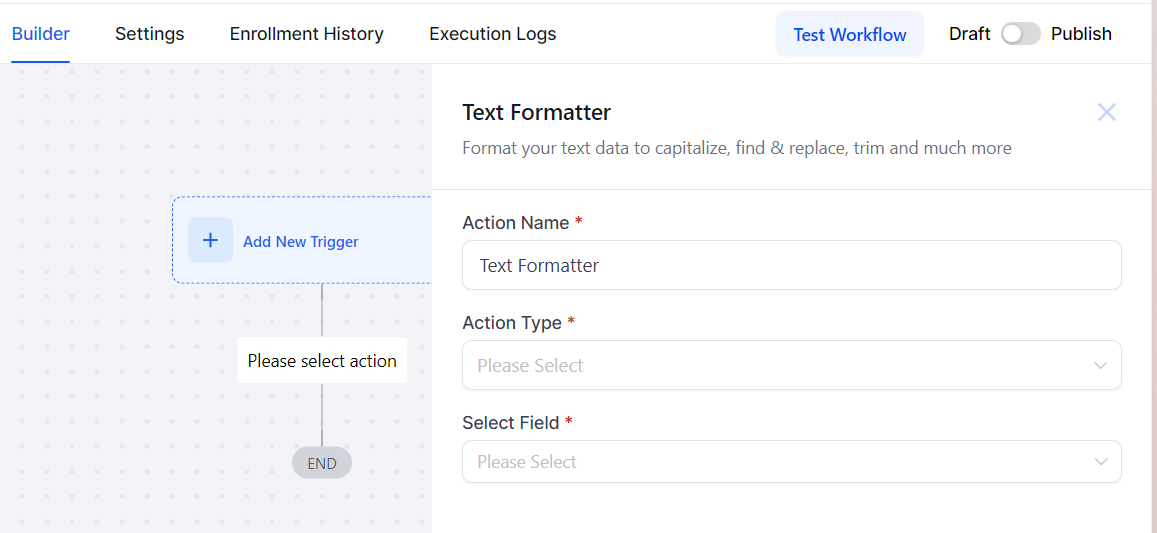
Task: Click the plus icon for new trigger
Action: 210,240
